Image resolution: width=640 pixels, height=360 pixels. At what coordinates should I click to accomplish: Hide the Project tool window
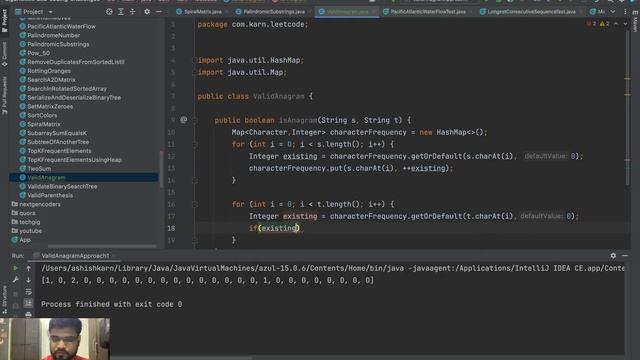point(159,12)
